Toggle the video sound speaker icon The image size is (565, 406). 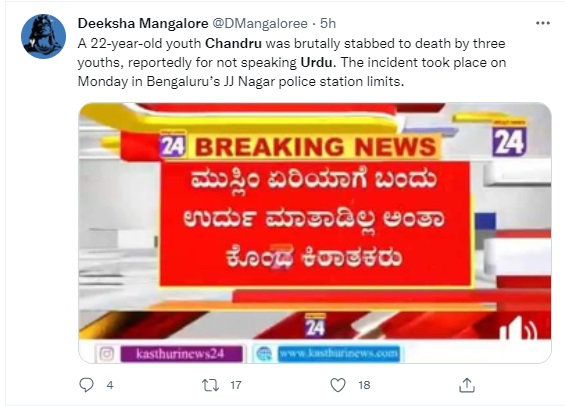coord(518,328)
